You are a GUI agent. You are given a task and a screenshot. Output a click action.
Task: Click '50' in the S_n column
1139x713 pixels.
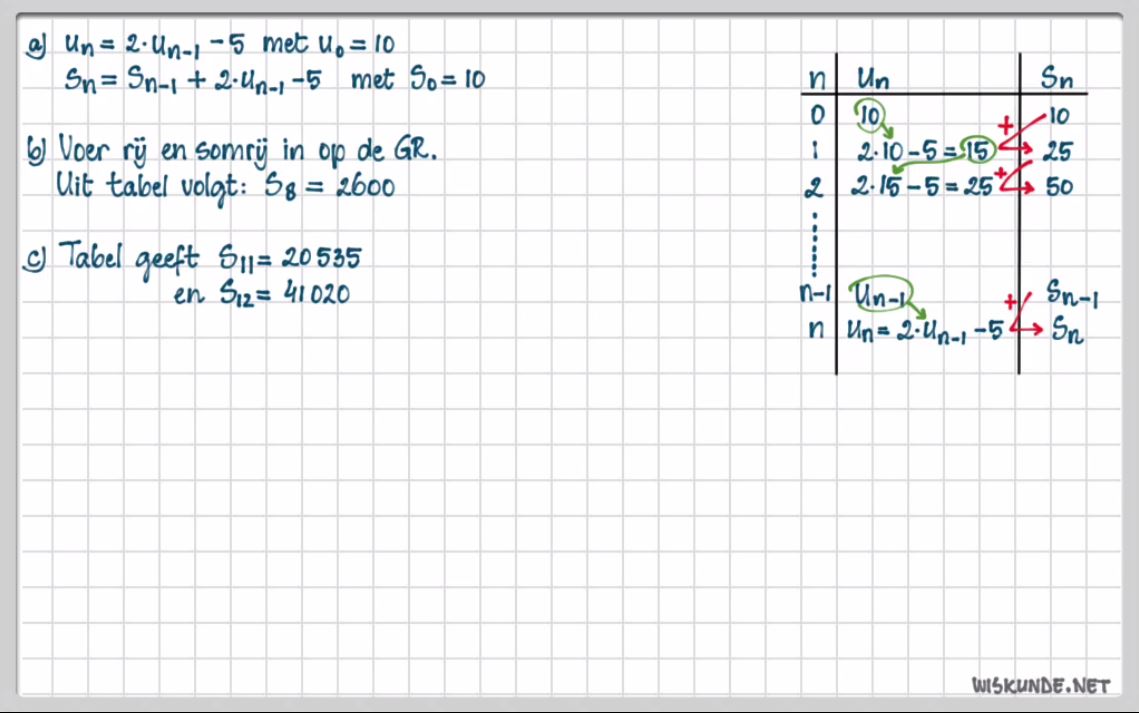point(1059,187)
